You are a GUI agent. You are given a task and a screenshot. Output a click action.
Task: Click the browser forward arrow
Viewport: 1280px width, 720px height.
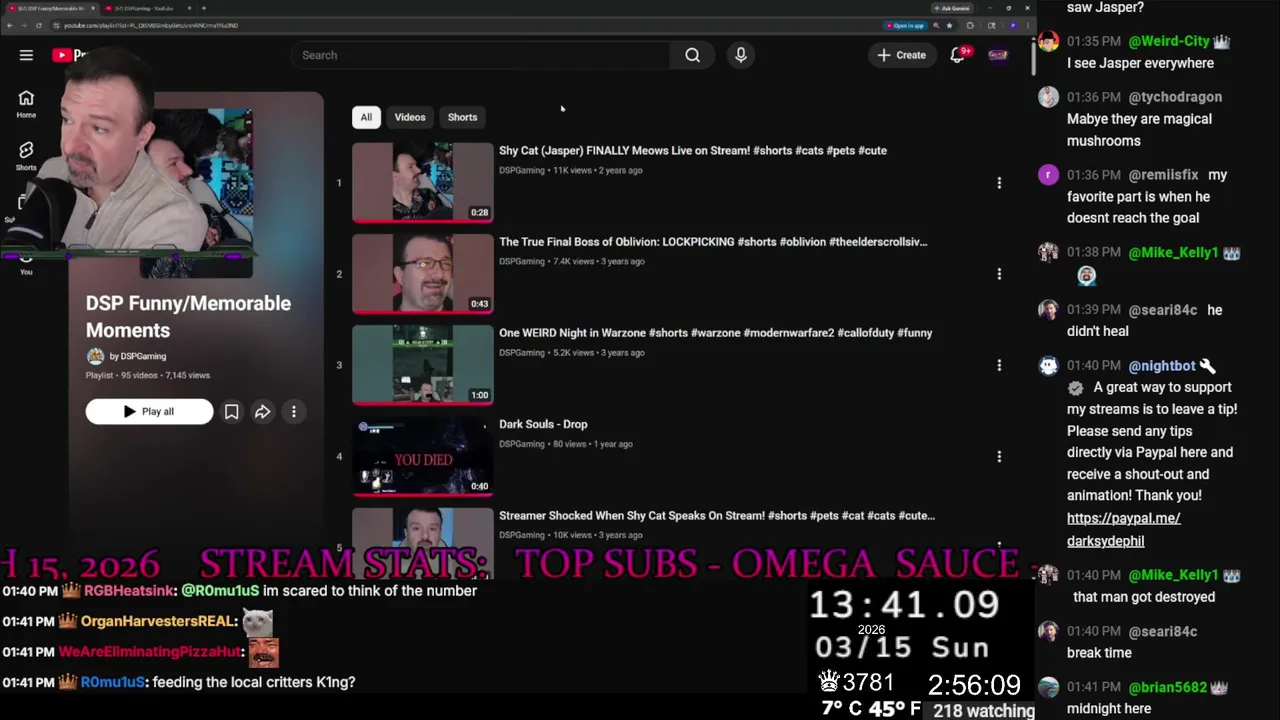tap(24, 25)
